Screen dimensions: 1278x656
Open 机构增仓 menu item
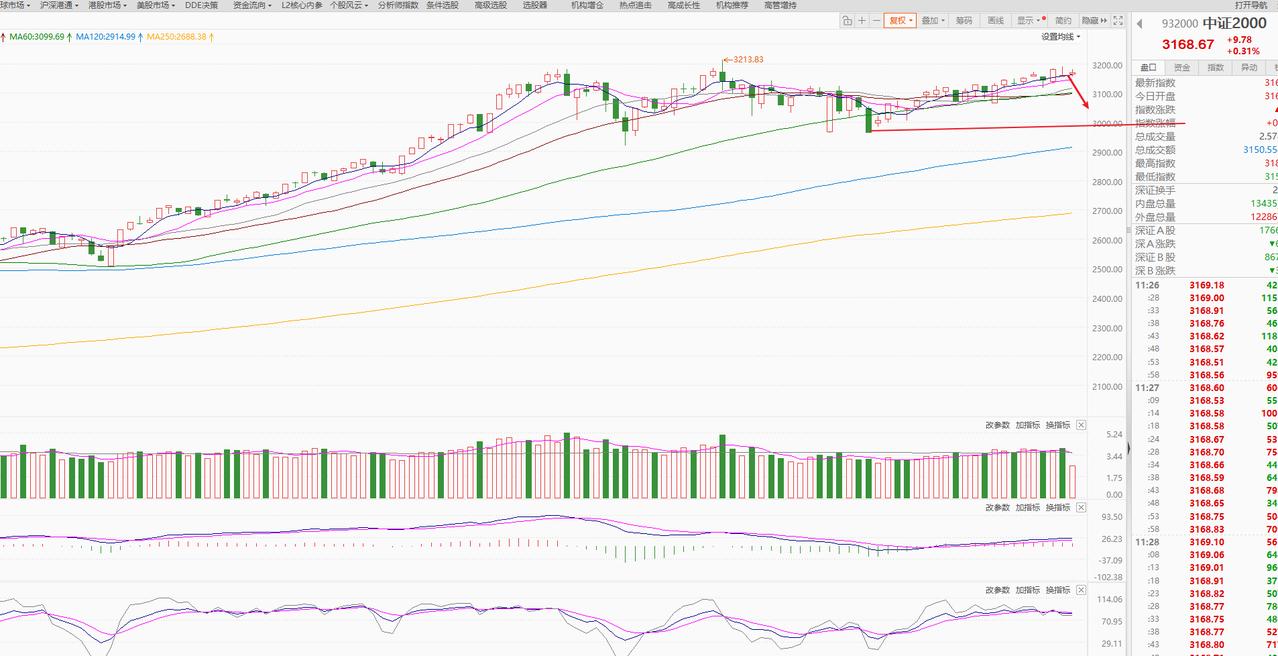pos(587,5)
